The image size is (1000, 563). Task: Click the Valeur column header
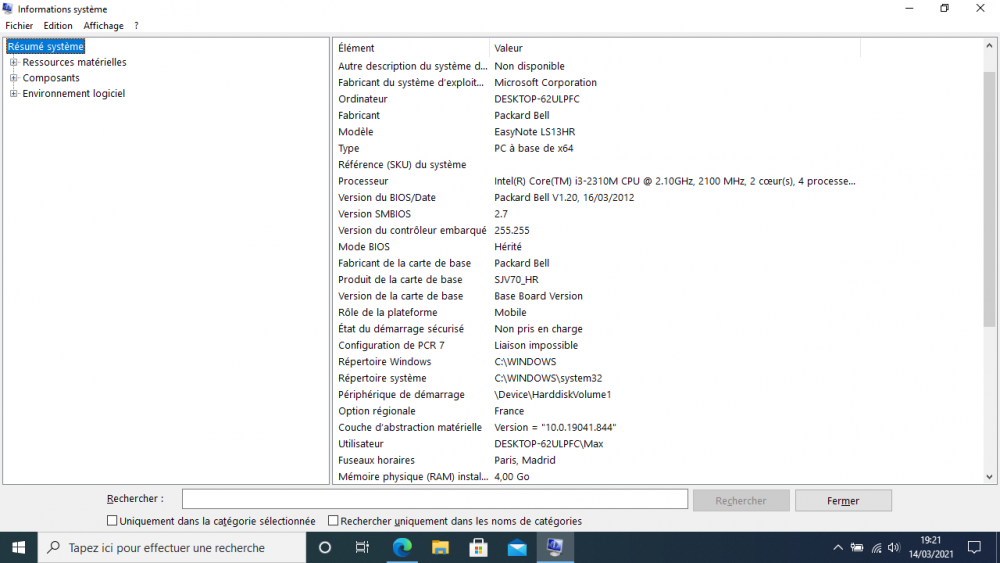[x=675, y=48]
